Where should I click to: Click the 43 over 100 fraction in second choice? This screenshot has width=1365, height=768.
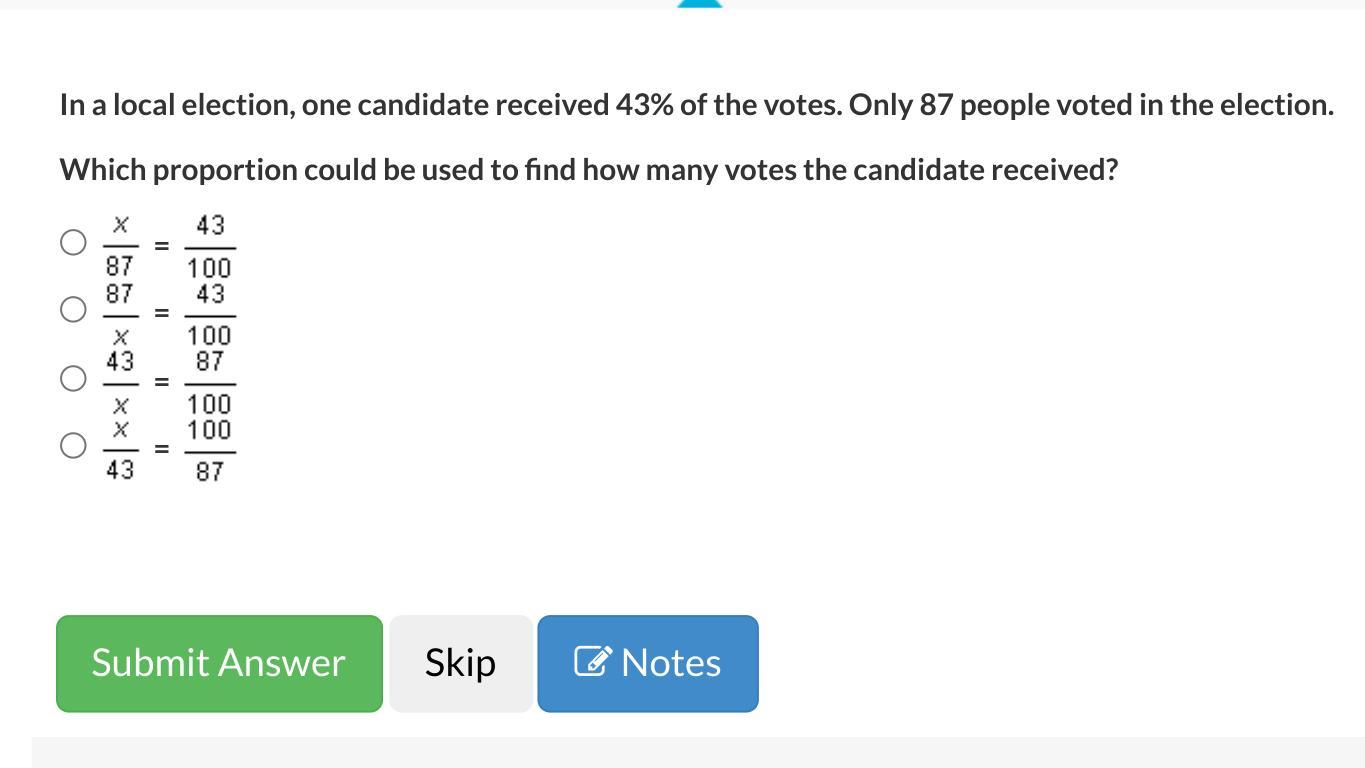(210, 314)
